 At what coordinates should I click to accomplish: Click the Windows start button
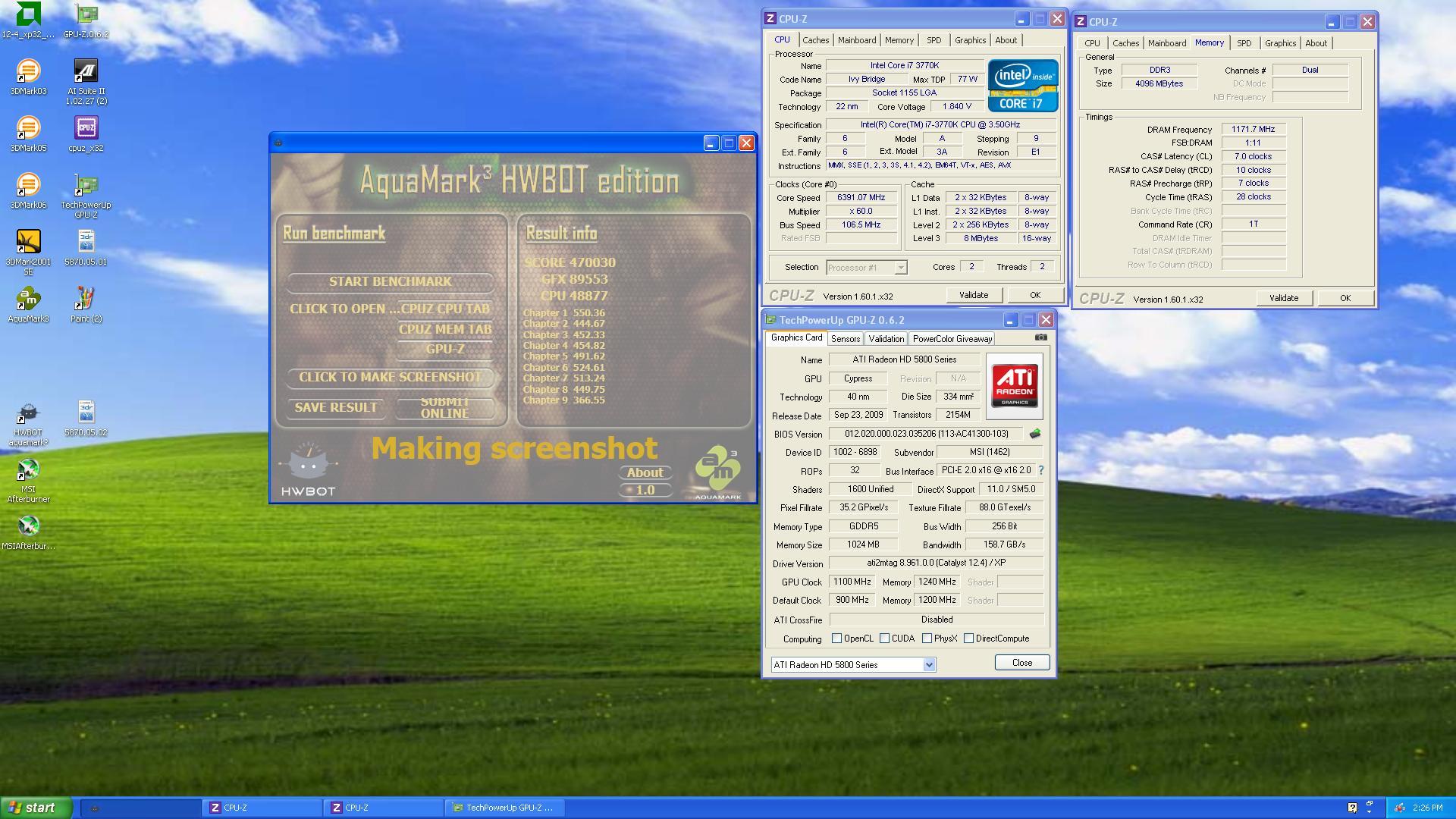pos(36,808)
